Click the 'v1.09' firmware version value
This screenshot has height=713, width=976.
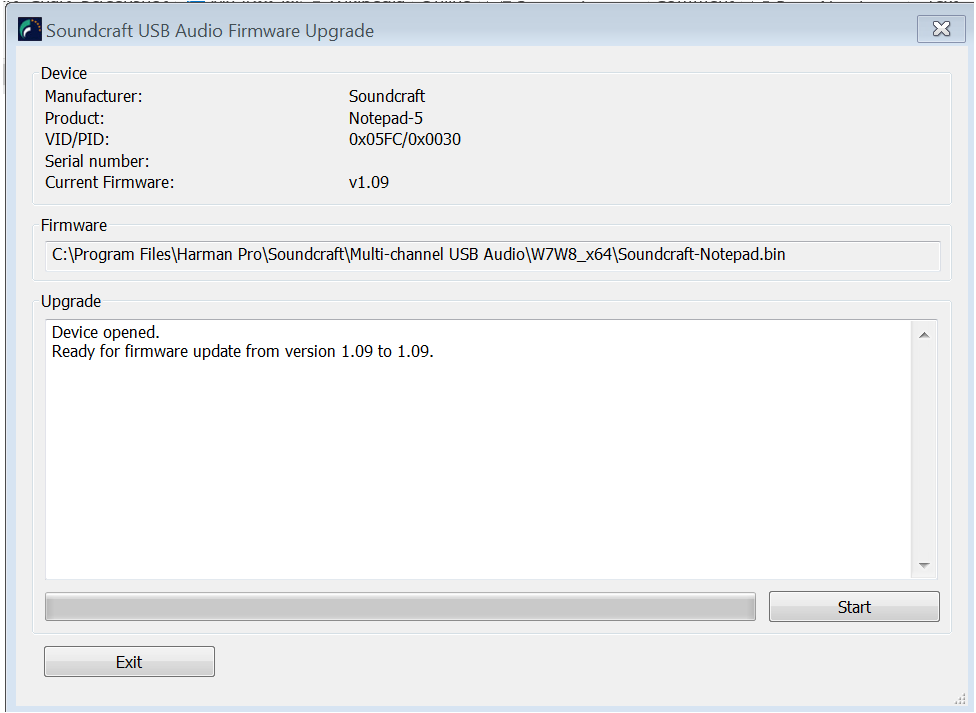[369, 182]
